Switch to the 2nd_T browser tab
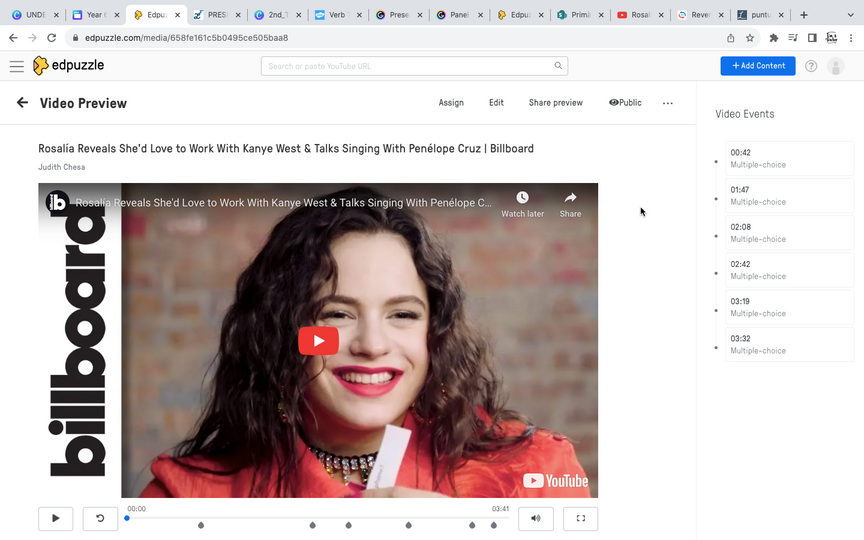 (278, 15)
